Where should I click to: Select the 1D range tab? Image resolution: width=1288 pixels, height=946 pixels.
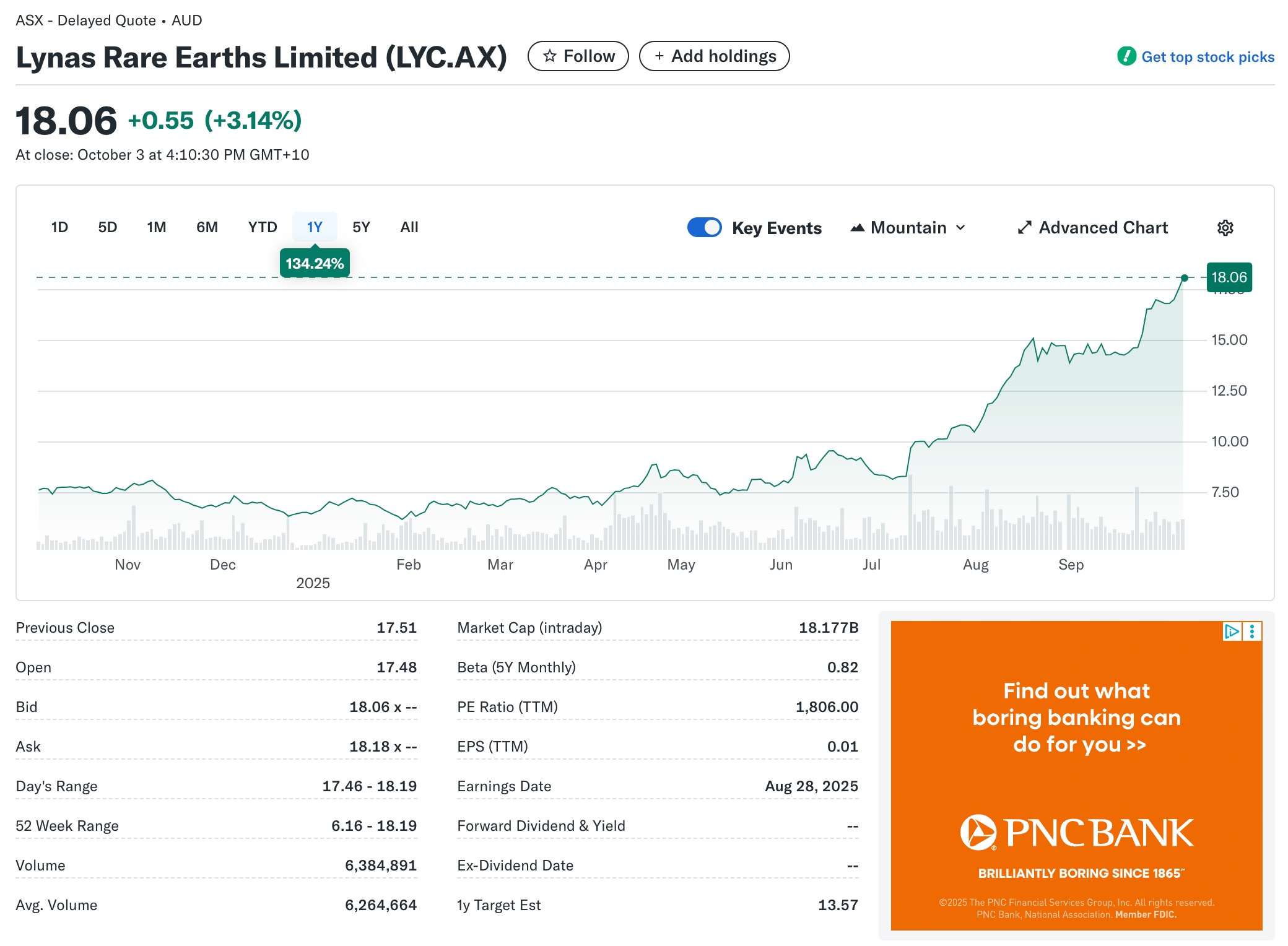tap(59, 227)
